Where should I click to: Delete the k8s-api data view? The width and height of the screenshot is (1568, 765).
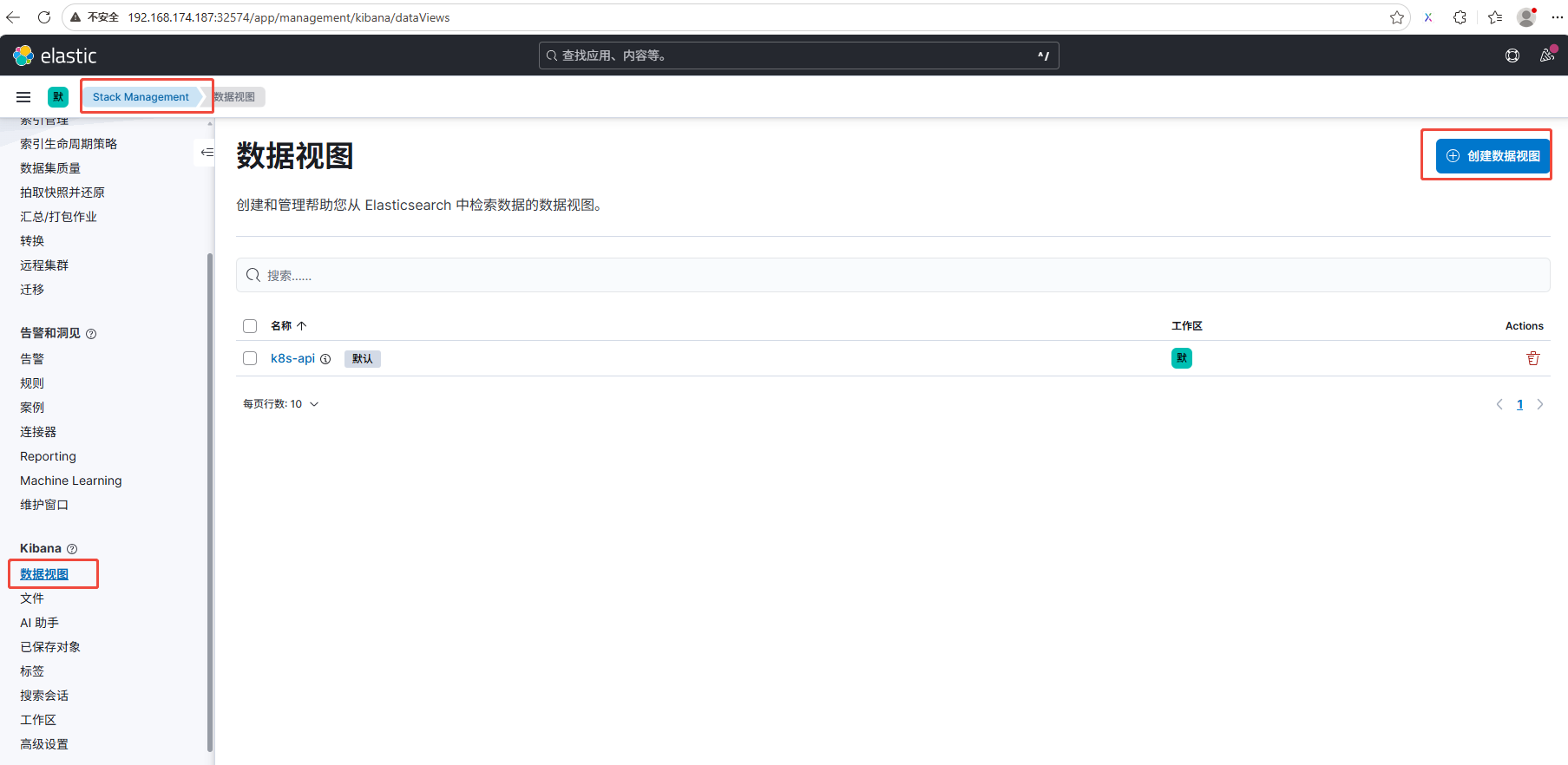tap(1533, 358)
